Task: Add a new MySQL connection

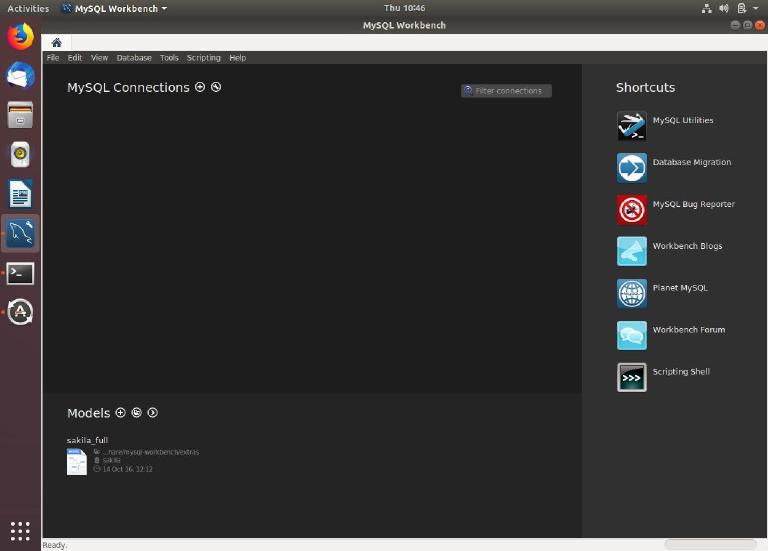Action: click(200, 87)
